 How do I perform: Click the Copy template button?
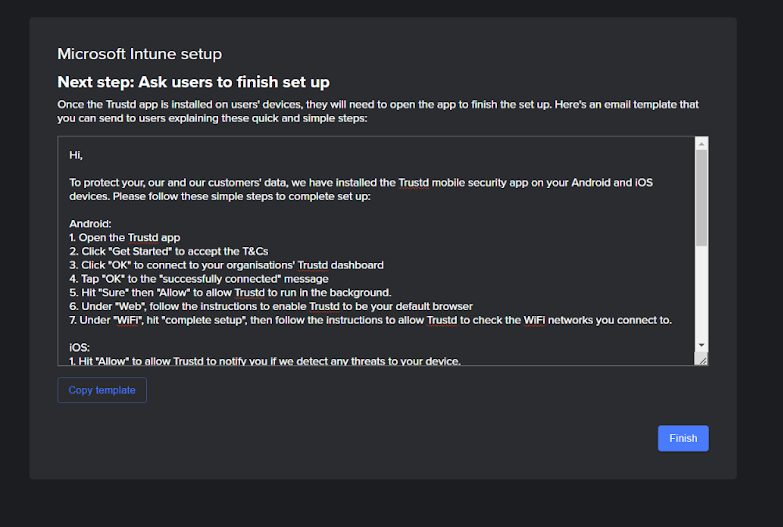click(102, 390)
